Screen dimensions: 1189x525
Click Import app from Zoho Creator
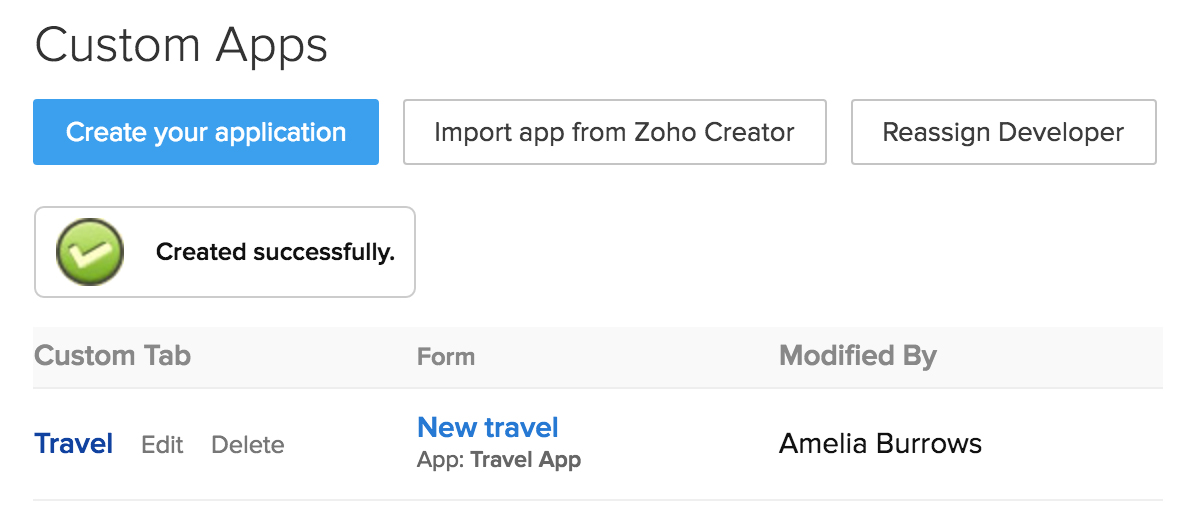click(x=614, y=132)
